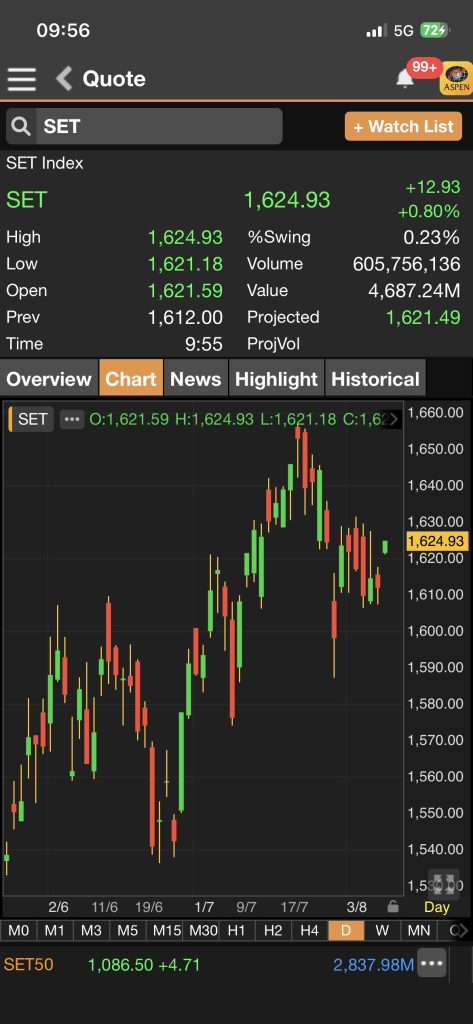Open the notifications bell
This screenshot has width=473, height=1024.
pos(405,78)
